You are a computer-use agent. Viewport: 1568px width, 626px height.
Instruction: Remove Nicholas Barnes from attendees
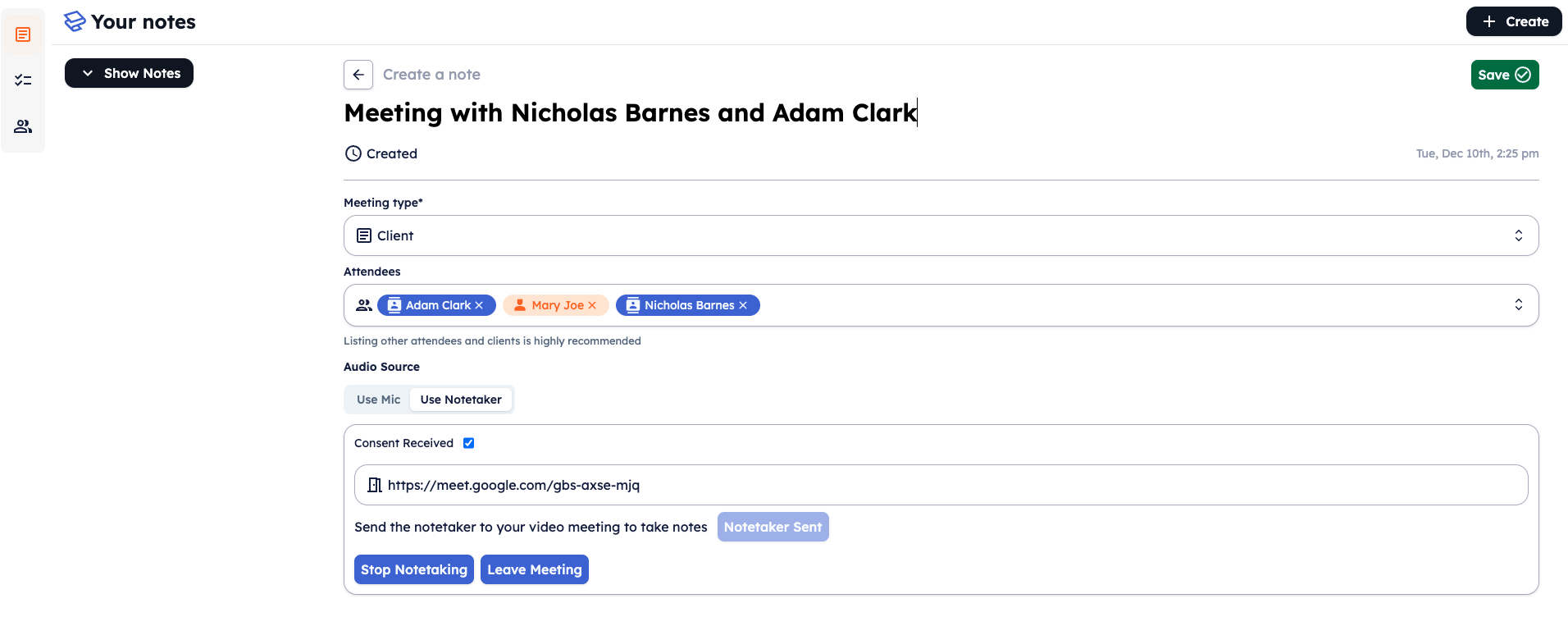(743, 305)
